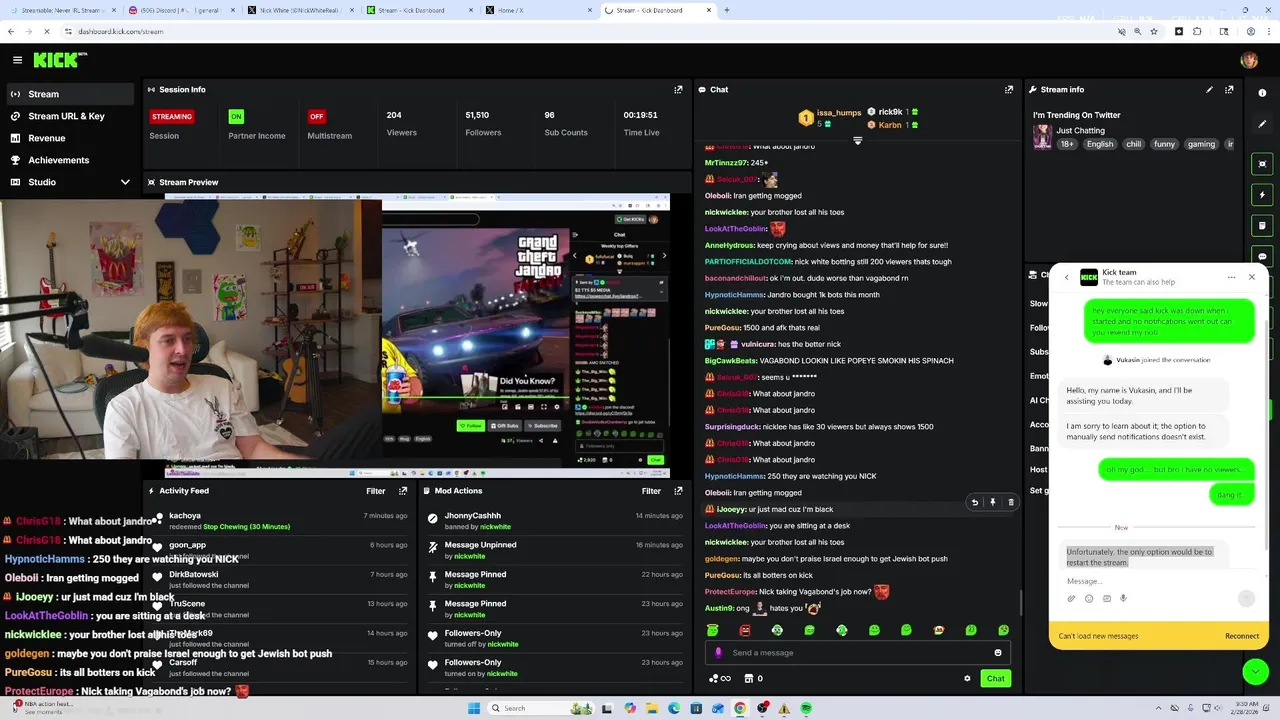Screen dimensions: 1280x720
Task: Switch to the Discord browser tab
Action: pyautogui.click(x=182, y=10)
